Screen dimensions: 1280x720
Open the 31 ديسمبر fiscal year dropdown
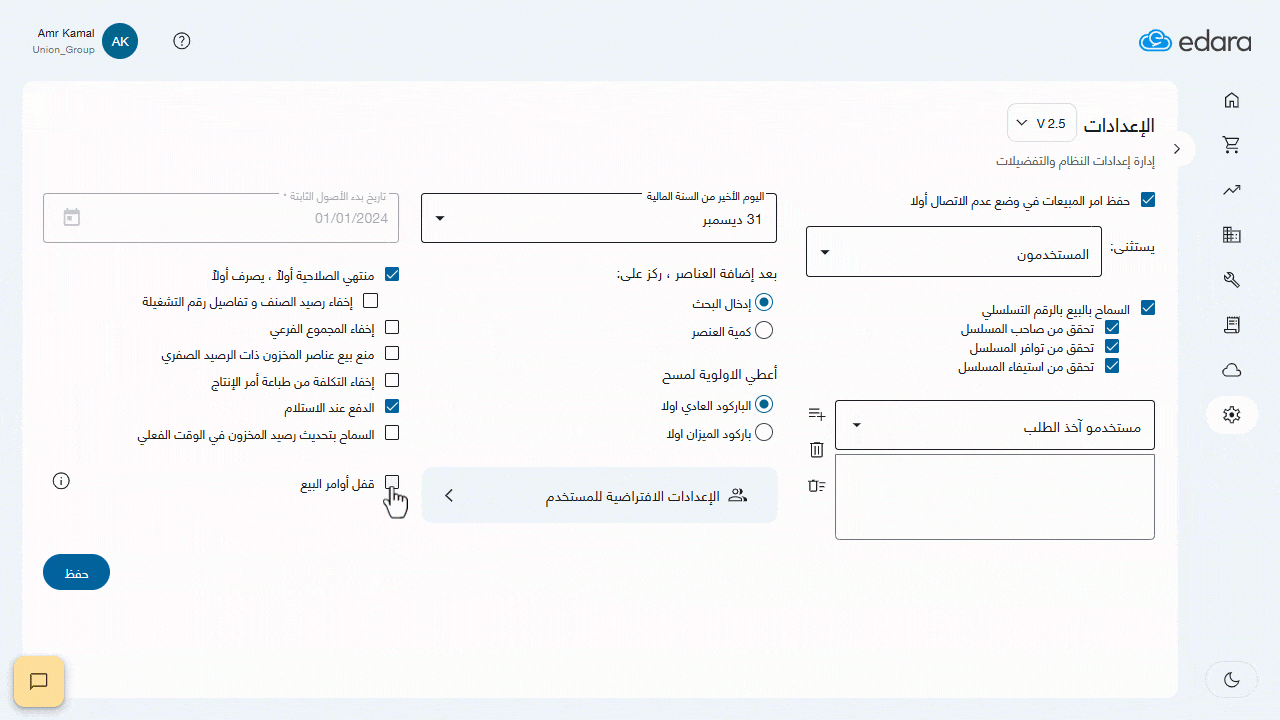tap(598, 217)
